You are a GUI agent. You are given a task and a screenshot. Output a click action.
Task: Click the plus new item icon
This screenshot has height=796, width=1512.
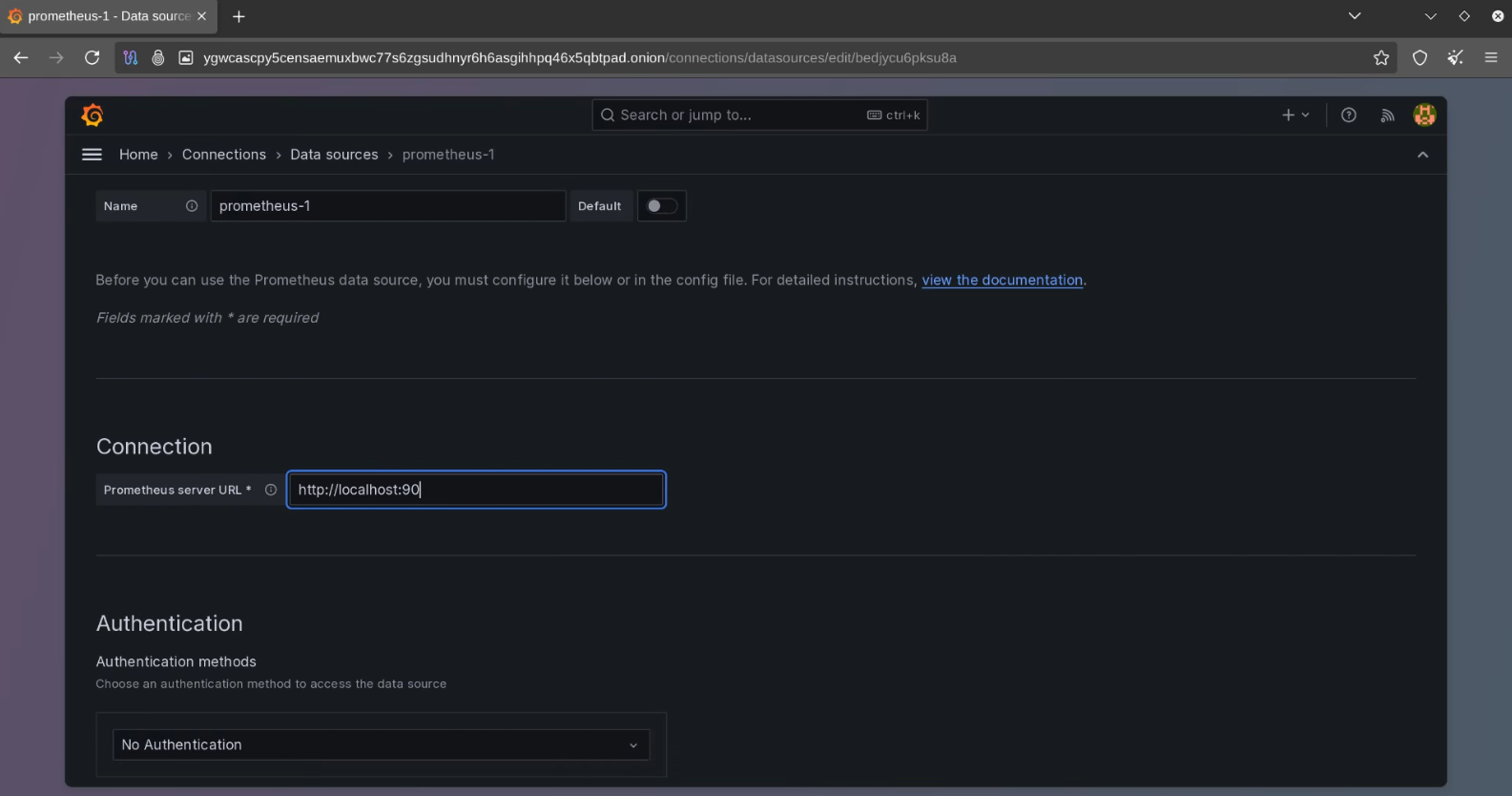[1295, 115]
